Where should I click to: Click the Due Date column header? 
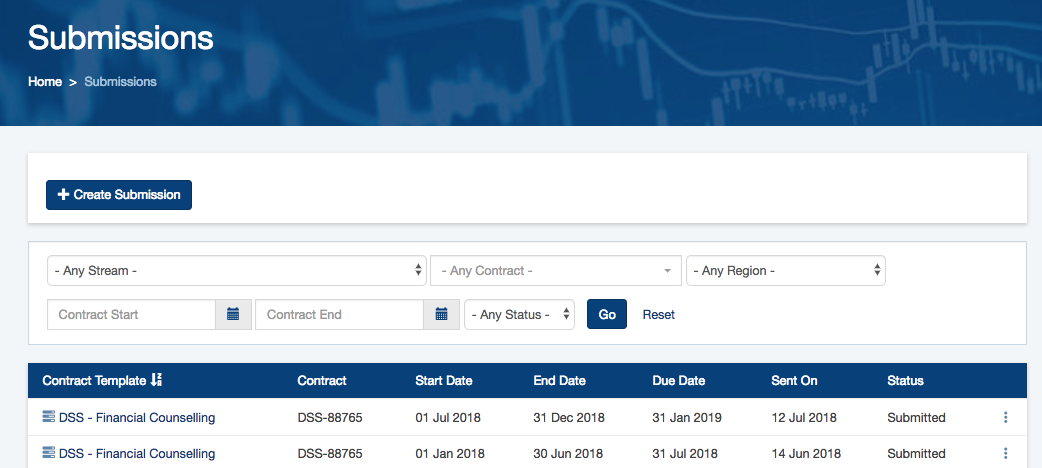678,381
